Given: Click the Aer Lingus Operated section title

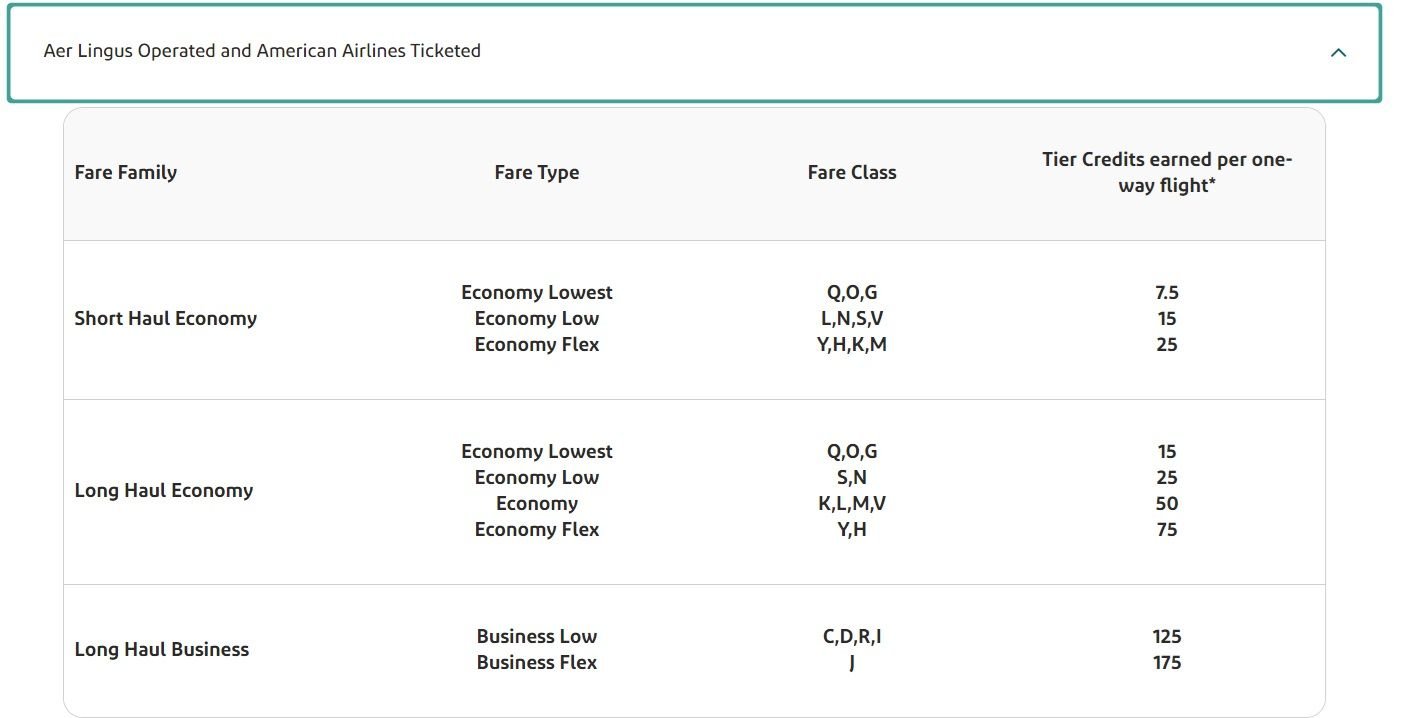Looking at the screenshot, I should tap(262, 51).
